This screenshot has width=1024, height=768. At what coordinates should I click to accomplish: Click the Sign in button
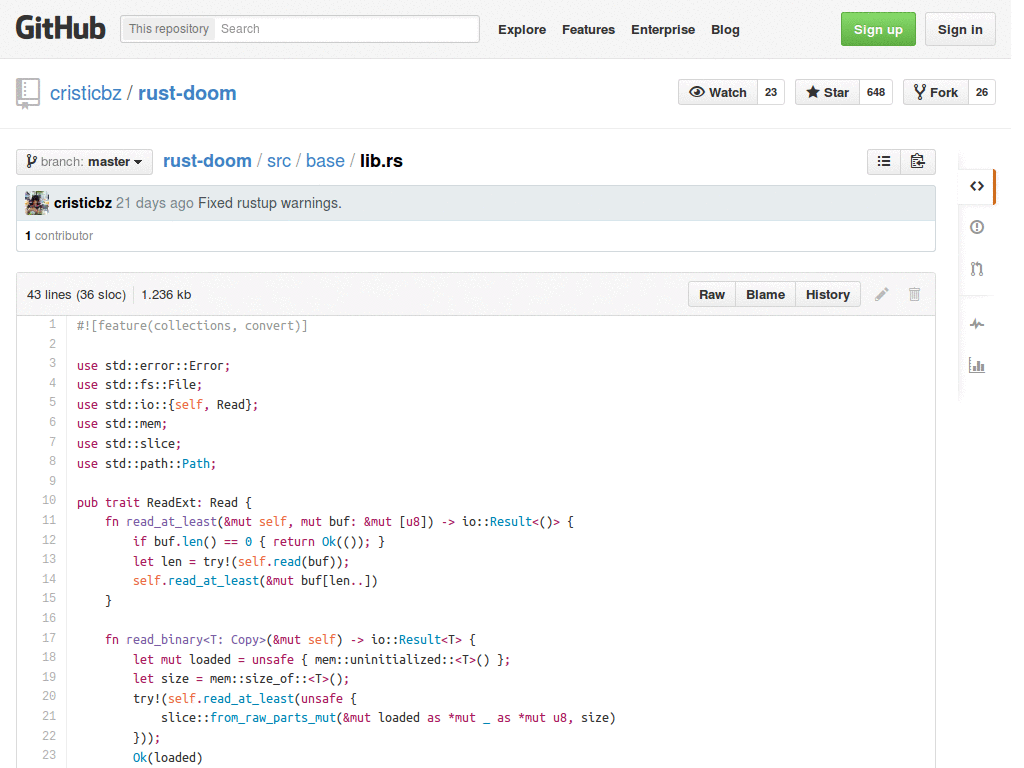[x=960, y=29]
